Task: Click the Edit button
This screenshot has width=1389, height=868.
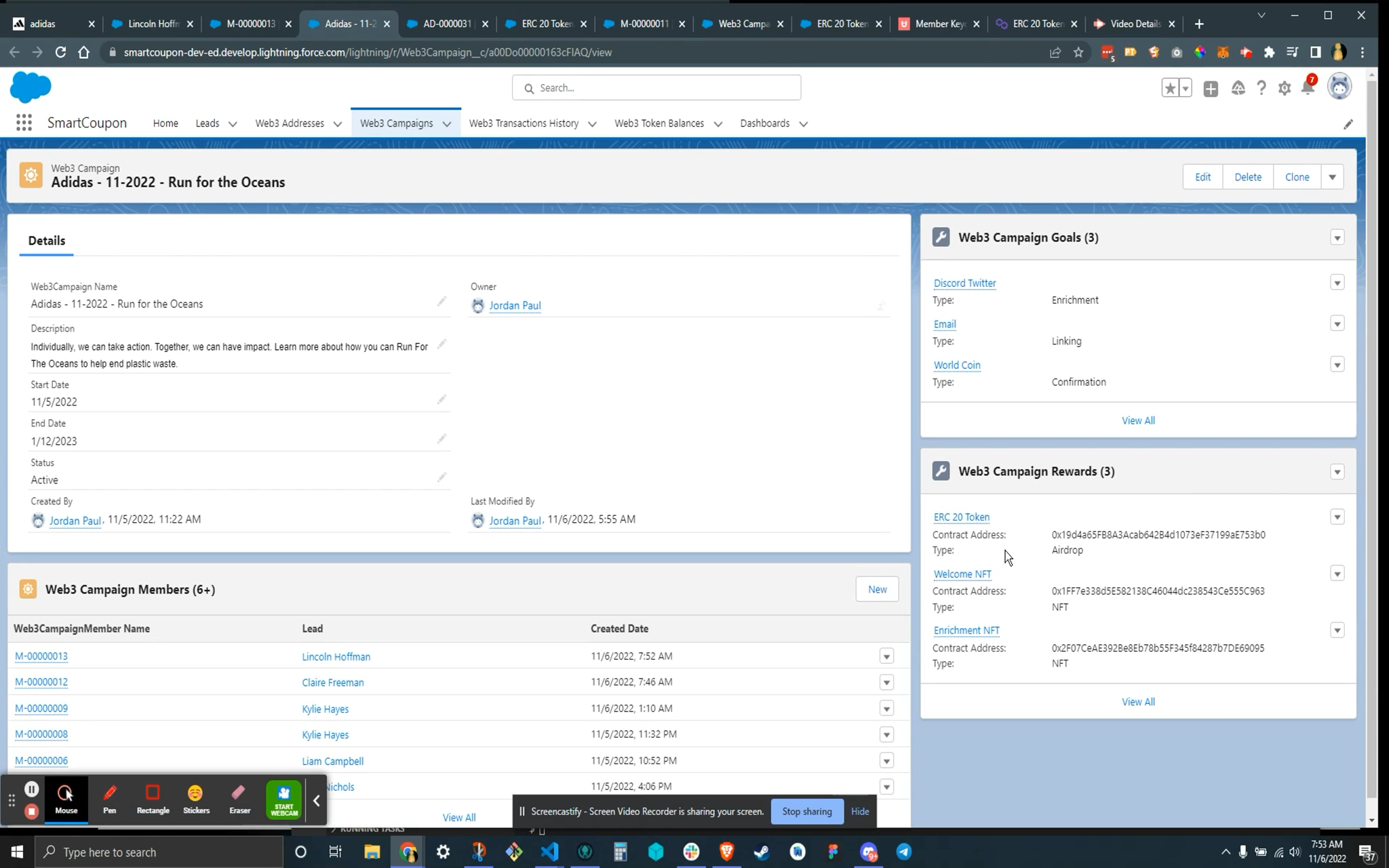Action: coord(1202,177)
